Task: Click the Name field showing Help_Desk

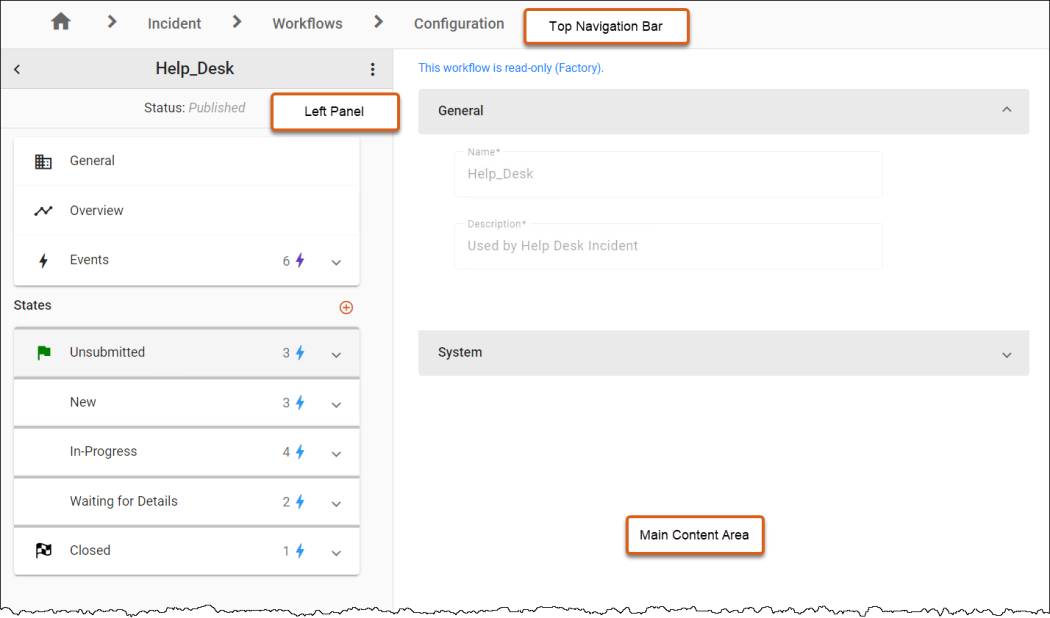Action: click(x=668, y=174)
